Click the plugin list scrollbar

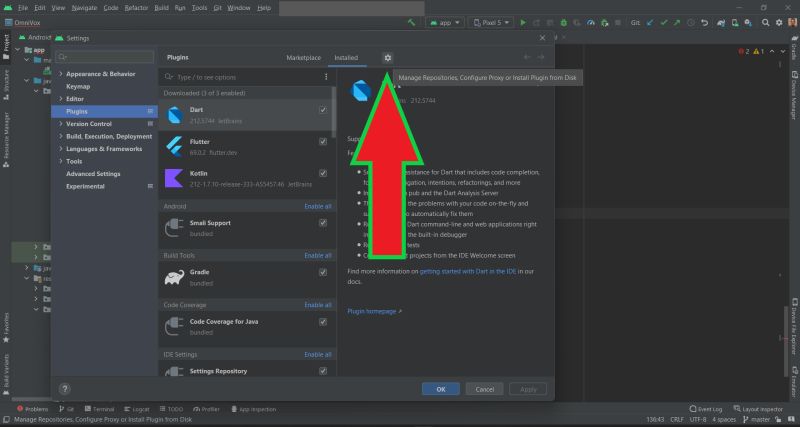click(334, 112)
